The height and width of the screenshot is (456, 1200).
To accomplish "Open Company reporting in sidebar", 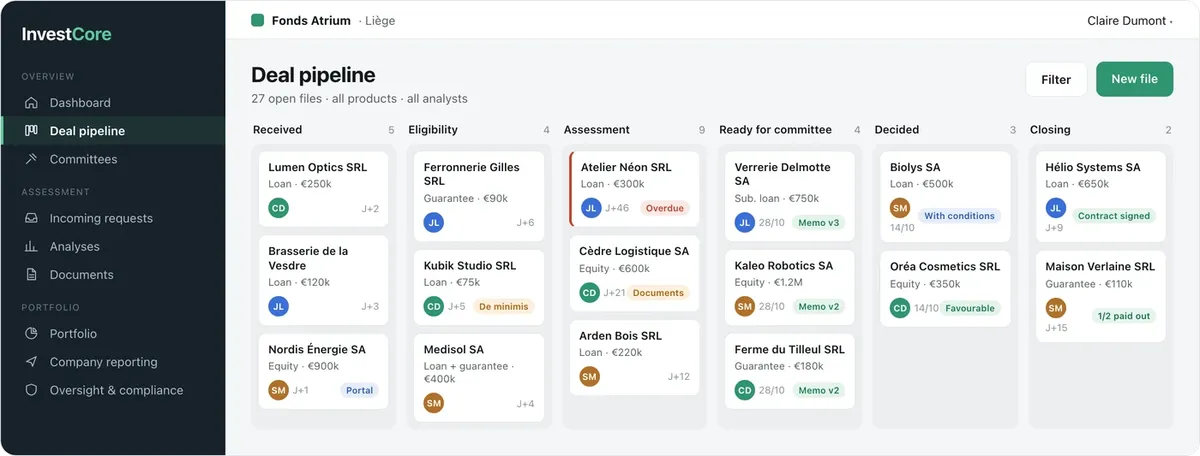I will pyautogui.click(x=113, y=362).
